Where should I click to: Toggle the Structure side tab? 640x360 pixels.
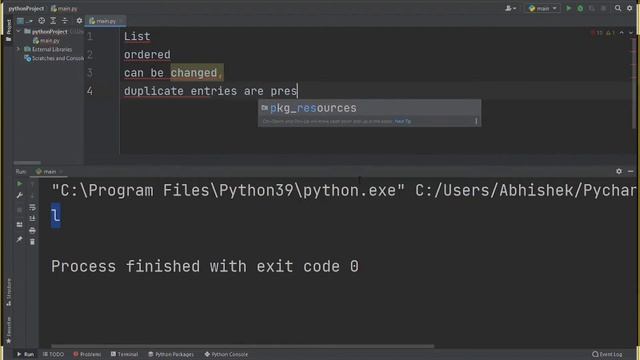tap(9, 291)
